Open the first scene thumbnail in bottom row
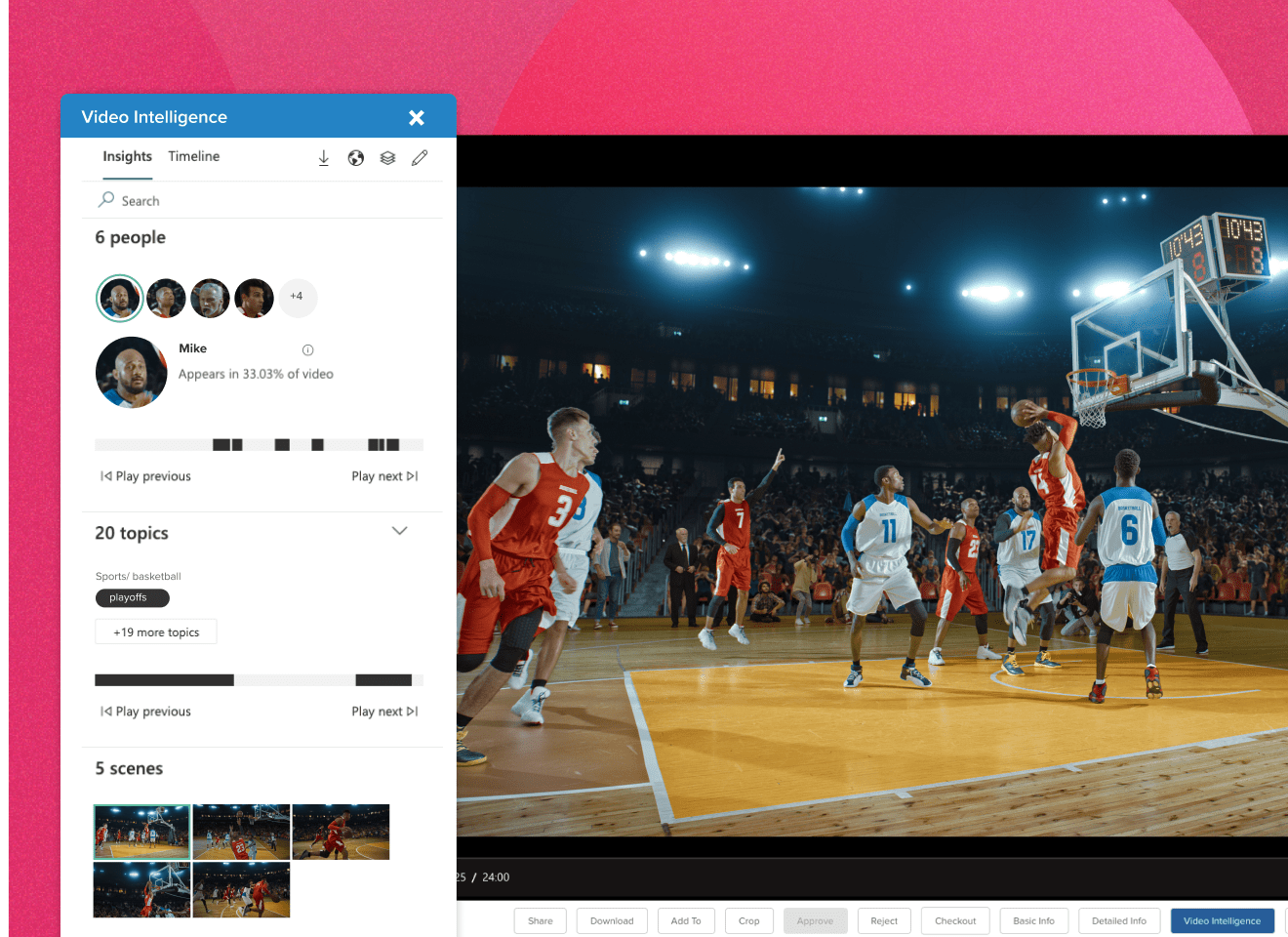This screenshot has height=937, width=1288. (x=141, y=890)
